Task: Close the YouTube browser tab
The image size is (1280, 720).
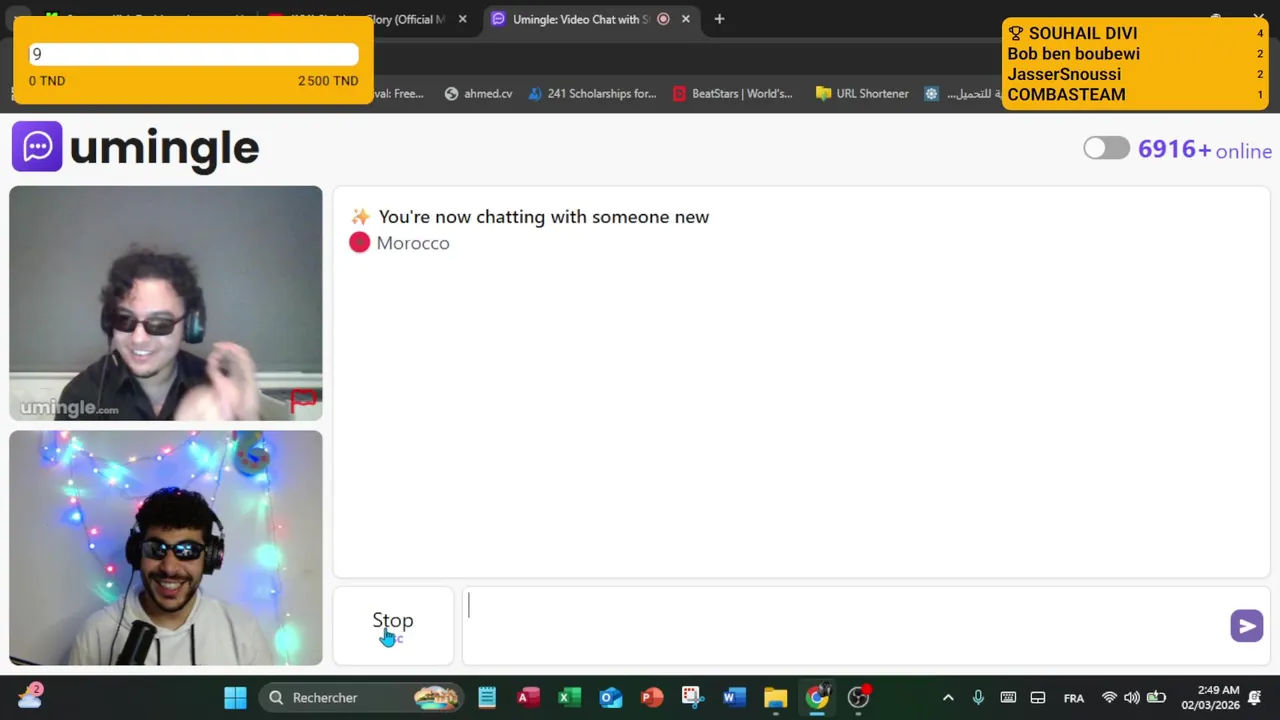Action: (x=462, y=19)
